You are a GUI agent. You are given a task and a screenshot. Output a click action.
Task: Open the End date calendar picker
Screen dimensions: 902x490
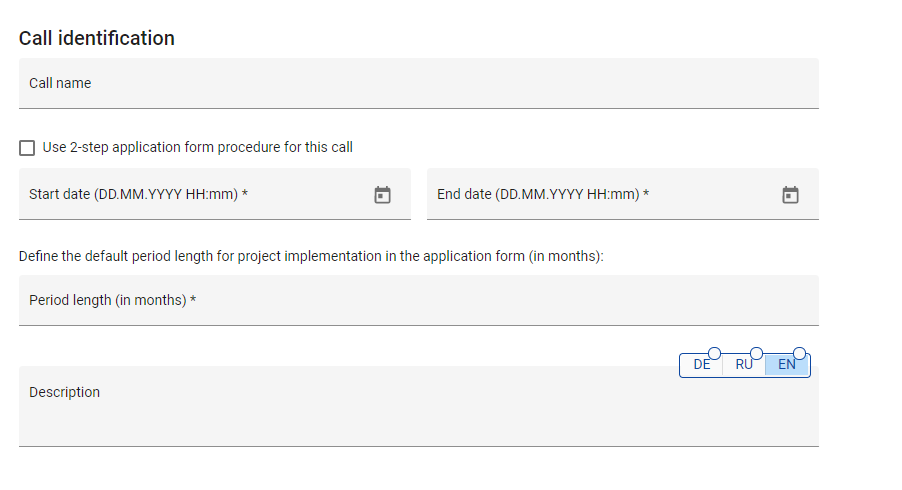[790, 195]
